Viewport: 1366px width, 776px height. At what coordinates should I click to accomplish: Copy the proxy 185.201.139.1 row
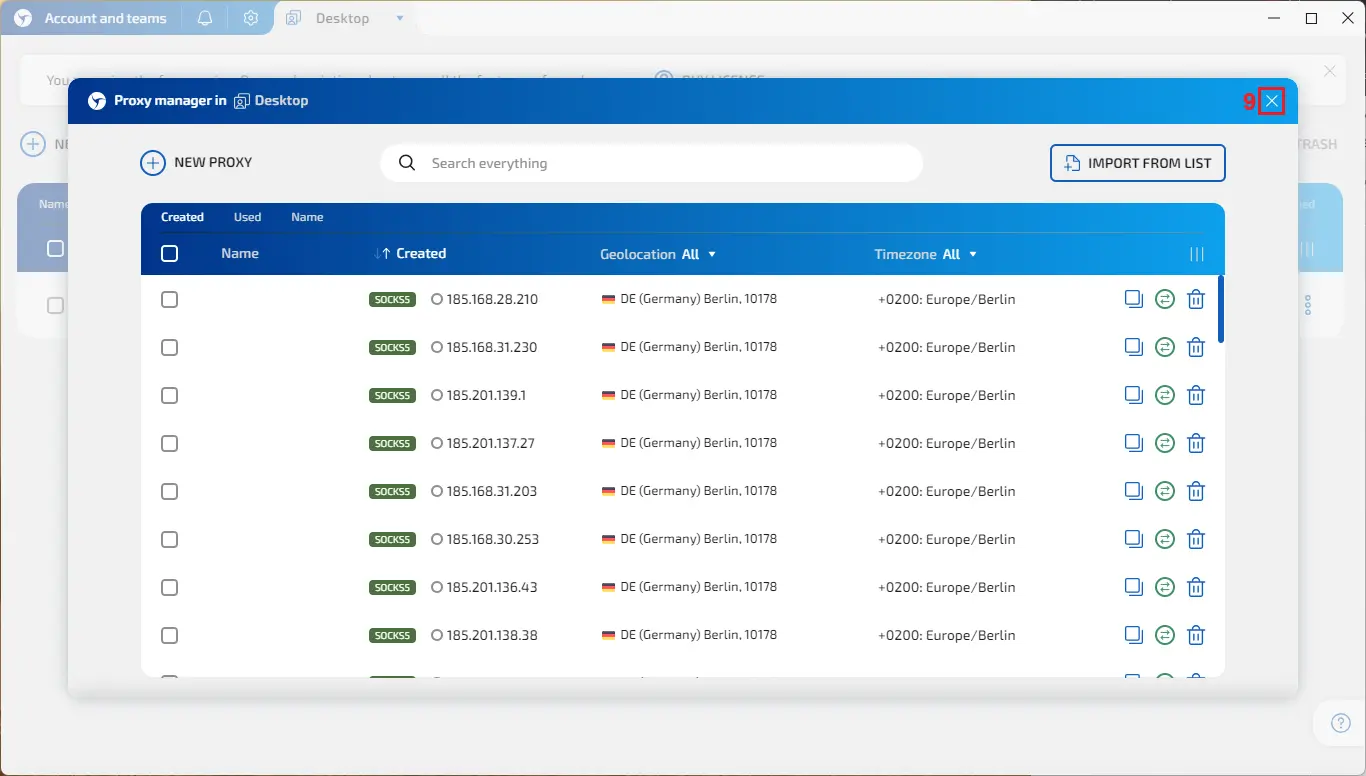click(1133, 395)
